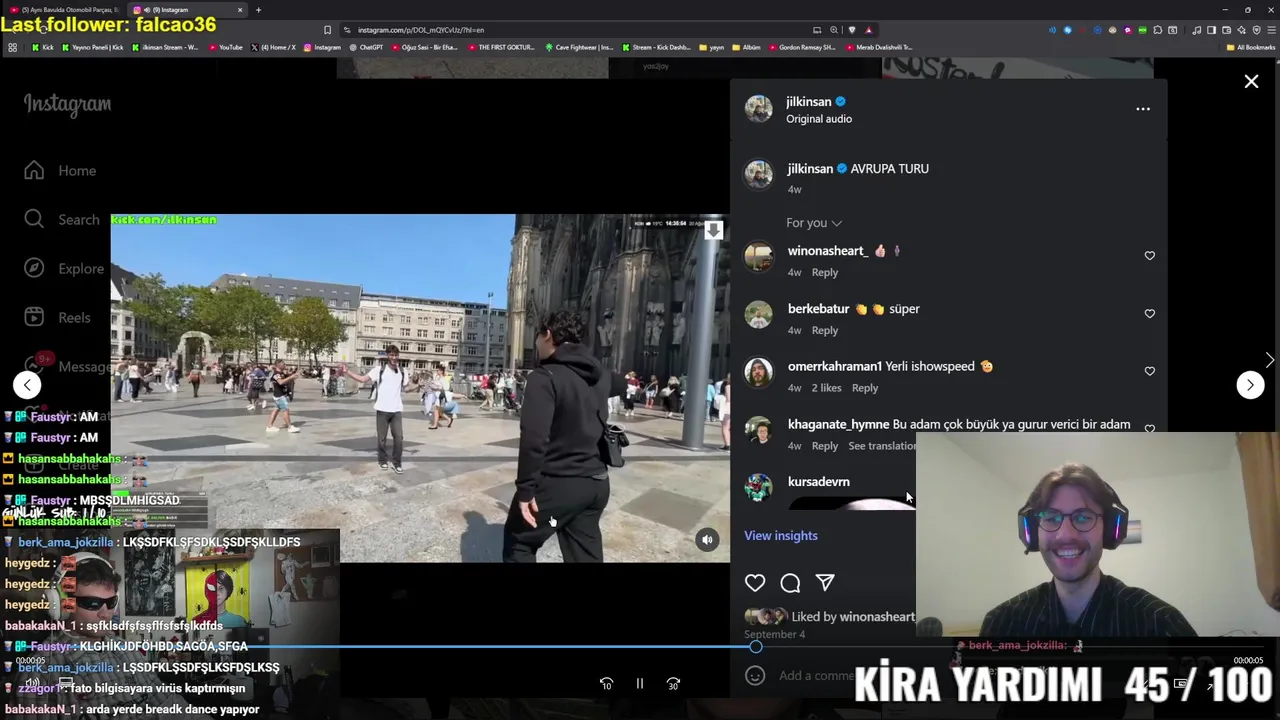Open kursadevrn's profile from the comments

[819, 482]
